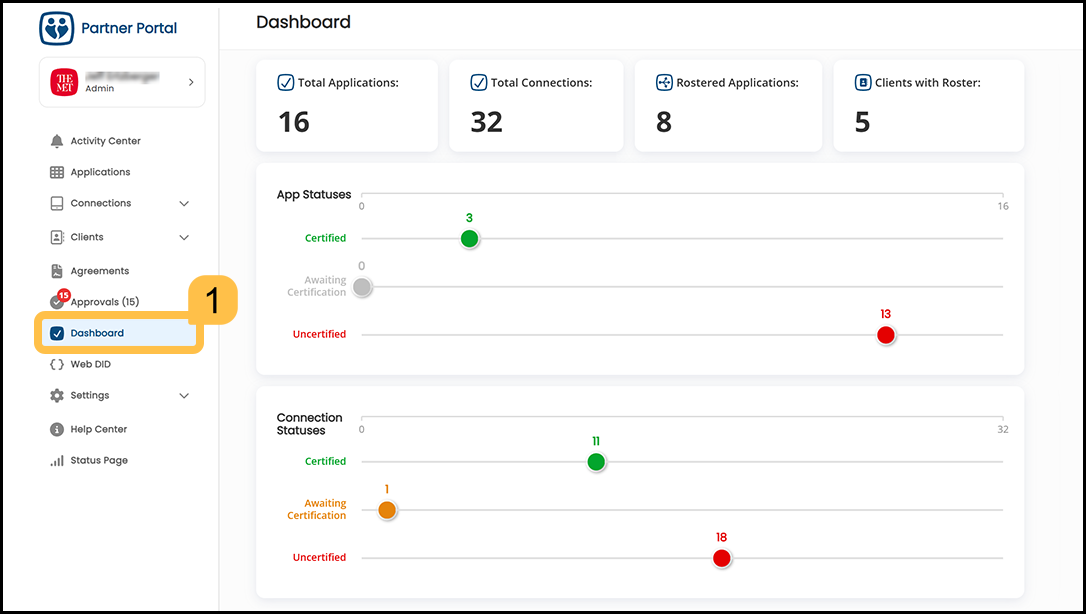Click the App Statuses heading
Screen dimensions: 1086x614
[314, 195]
